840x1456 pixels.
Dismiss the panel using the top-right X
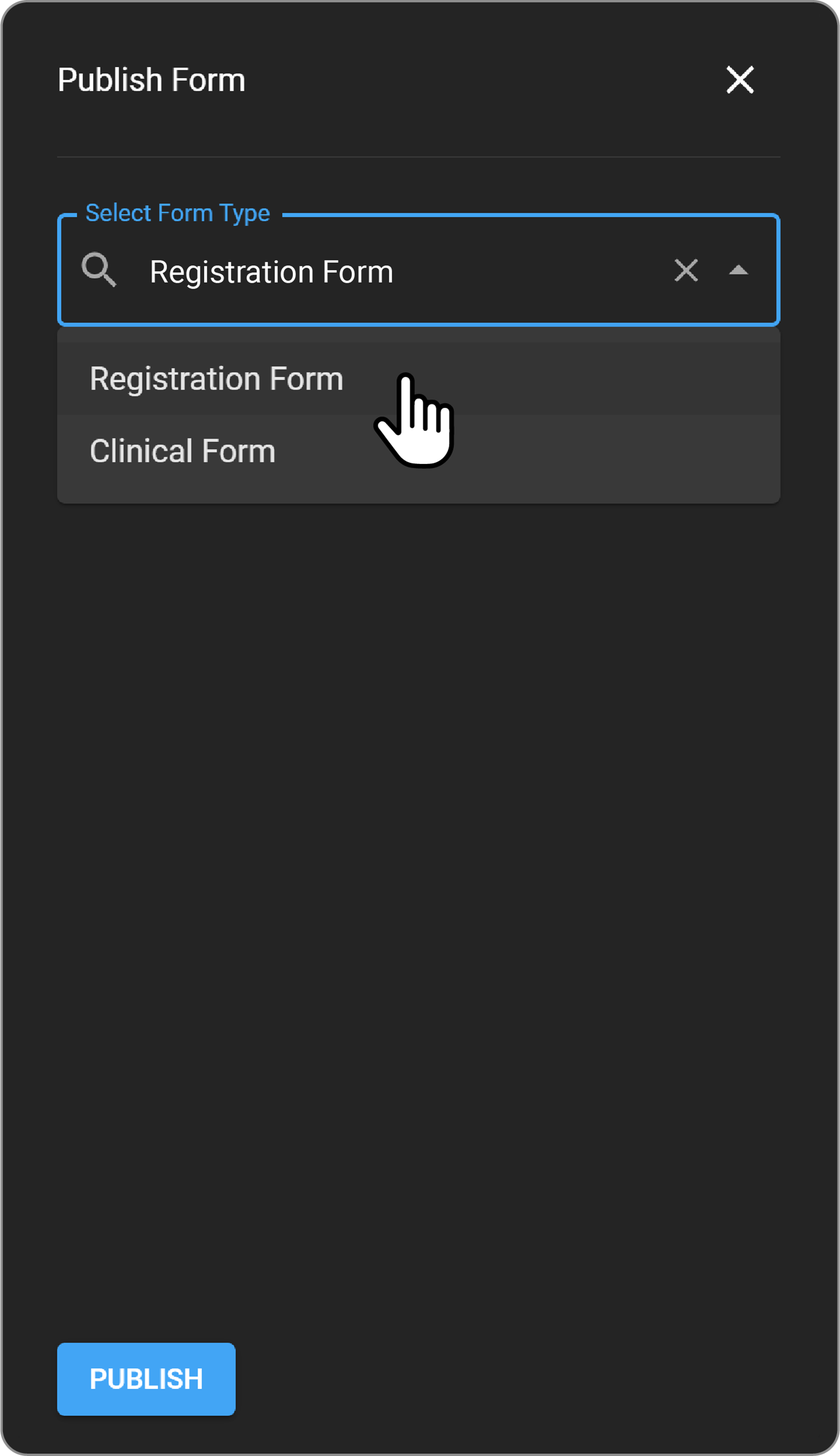coord(739,79)
